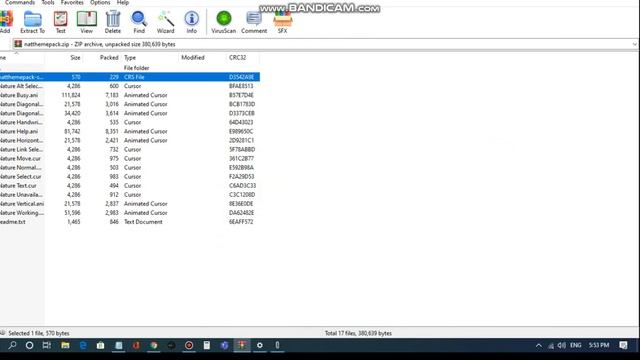Open volume control in system tray
This screenshot has height=360, width=640.
(x=562, y=345)
